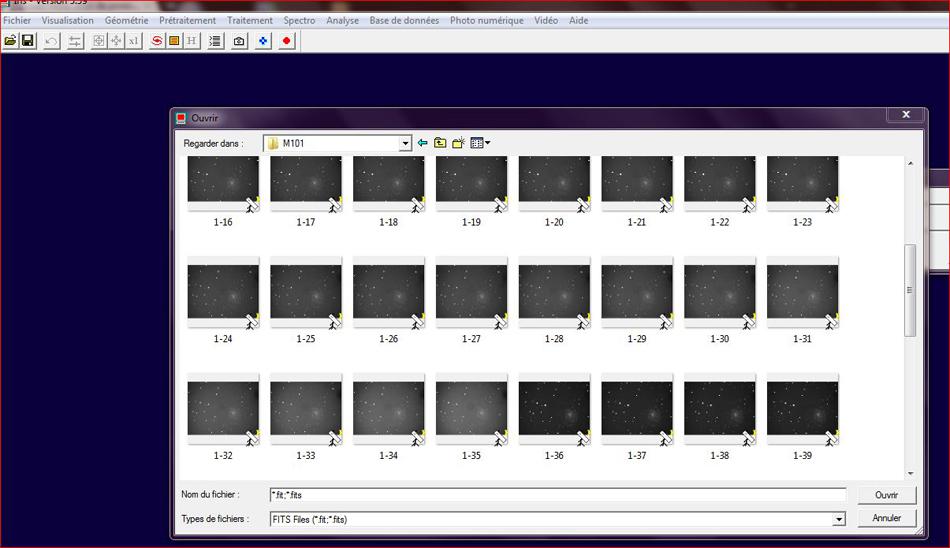Click the red S toolbar icon
Screen dimensions: 950x548
157,41
